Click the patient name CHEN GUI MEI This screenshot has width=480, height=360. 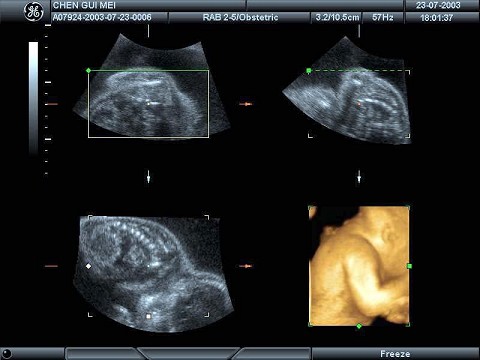pos(84,5)
